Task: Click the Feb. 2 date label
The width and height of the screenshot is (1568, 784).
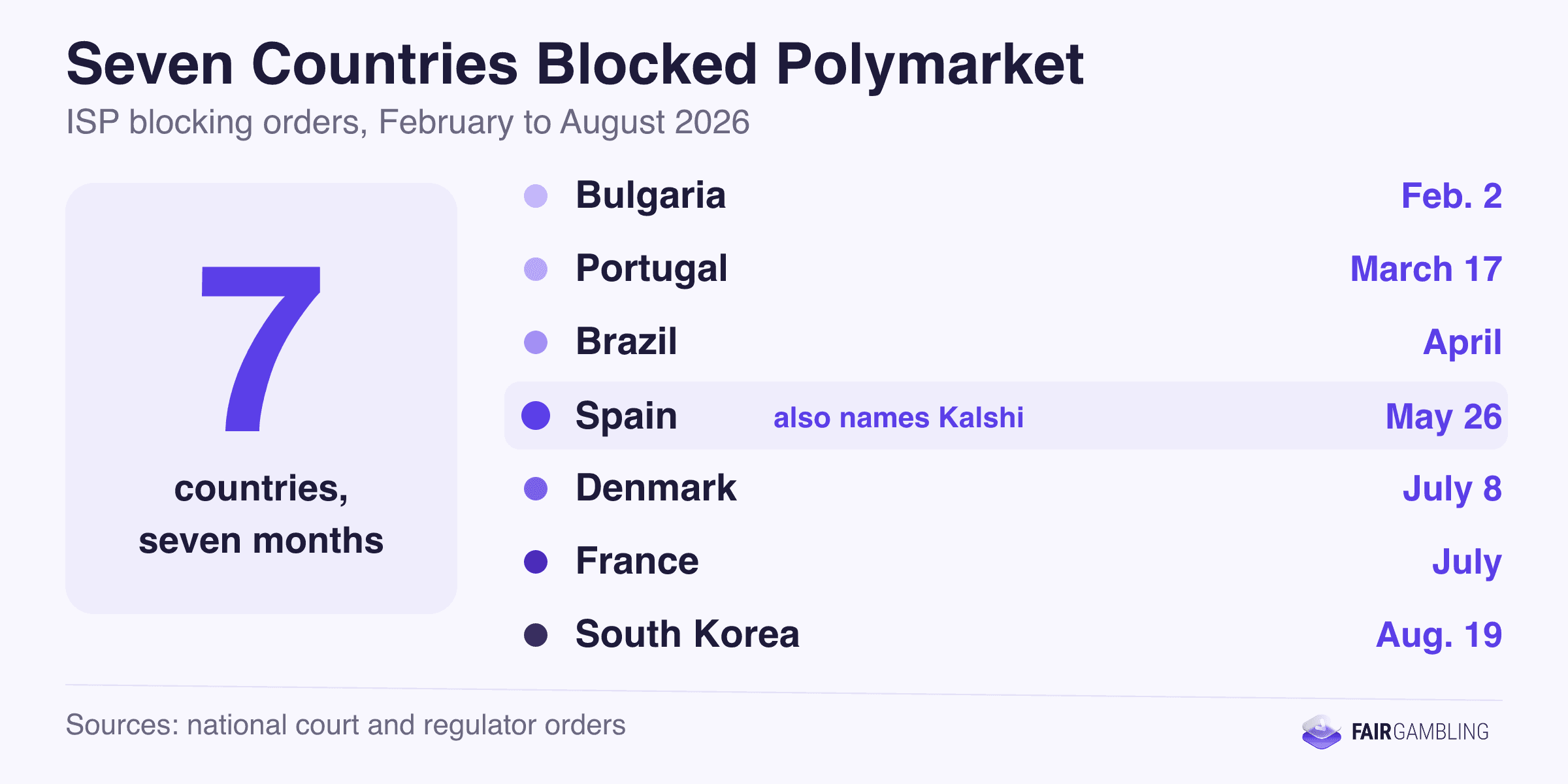Action: (1452, 196)
